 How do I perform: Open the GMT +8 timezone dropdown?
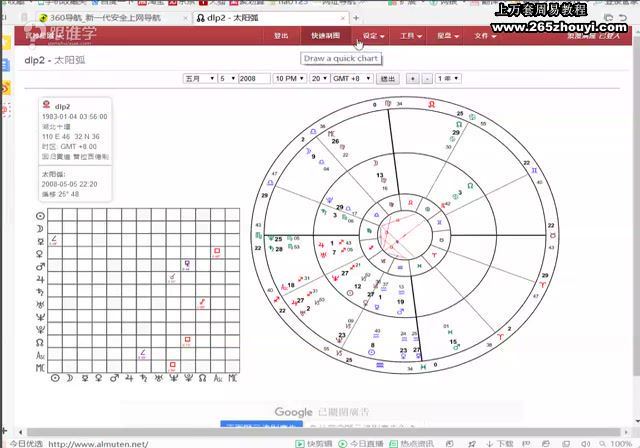[351, 78]
